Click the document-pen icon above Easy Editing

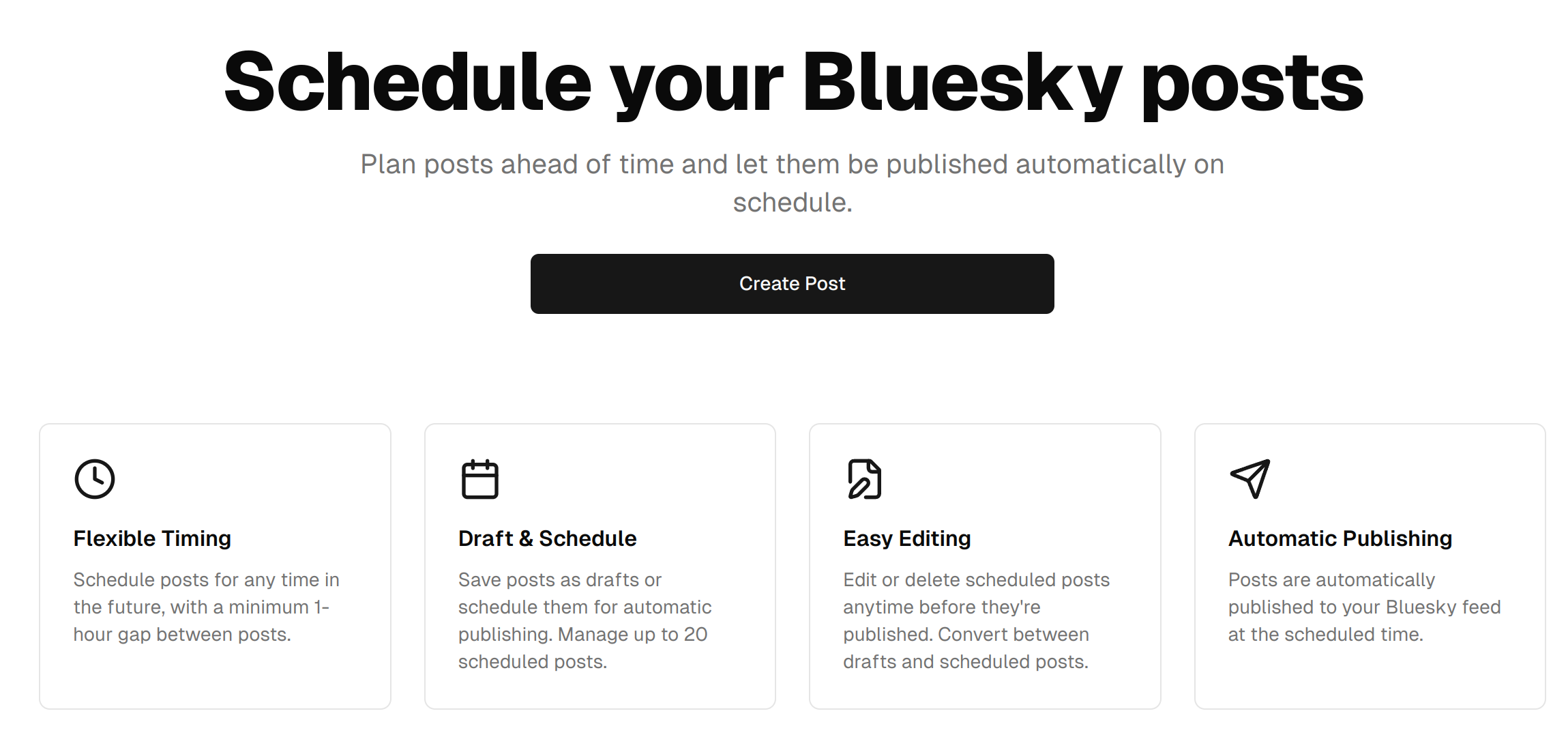(863, 478)
